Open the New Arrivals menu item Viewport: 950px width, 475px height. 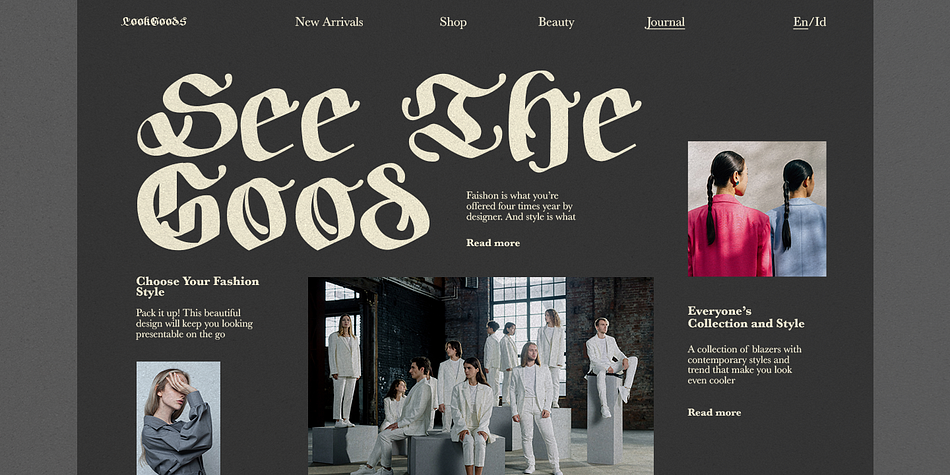coord(329,22)
